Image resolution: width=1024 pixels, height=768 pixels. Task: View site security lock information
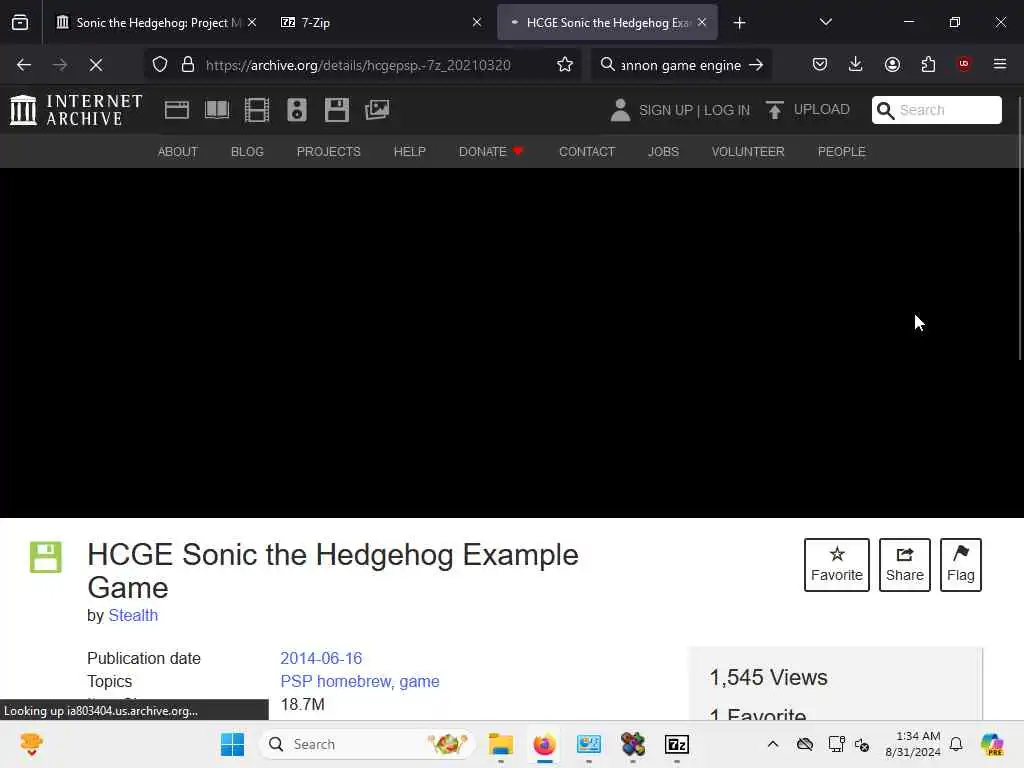click(x=188, y=65)
